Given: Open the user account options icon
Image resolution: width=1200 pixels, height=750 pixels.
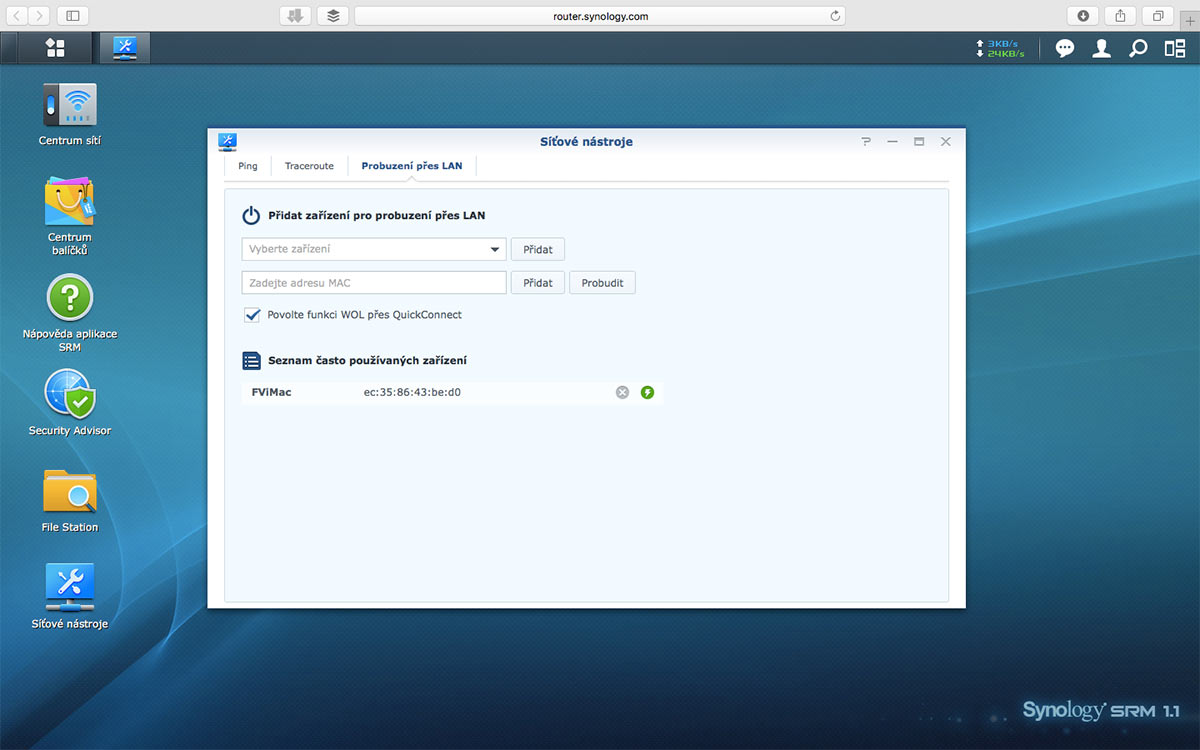Looking at the screenshot, I should [1101, 48].
